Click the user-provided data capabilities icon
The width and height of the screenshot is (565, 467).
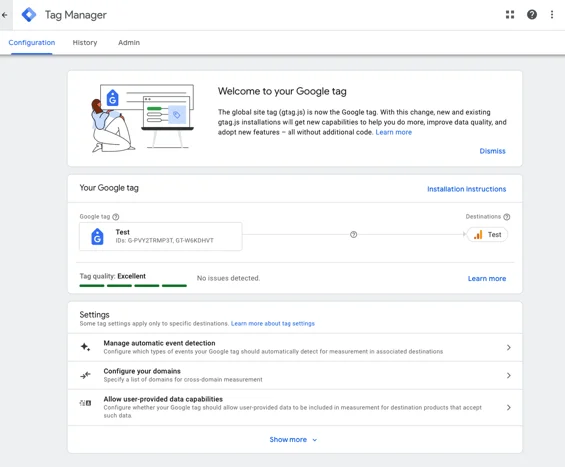tap(85, 403)
